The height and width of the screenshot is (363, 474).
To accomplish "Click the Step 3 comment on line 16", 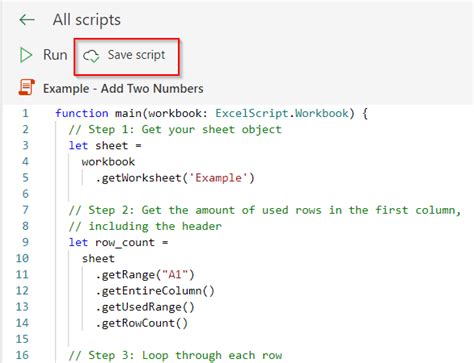I will click(x=175, y=355).
